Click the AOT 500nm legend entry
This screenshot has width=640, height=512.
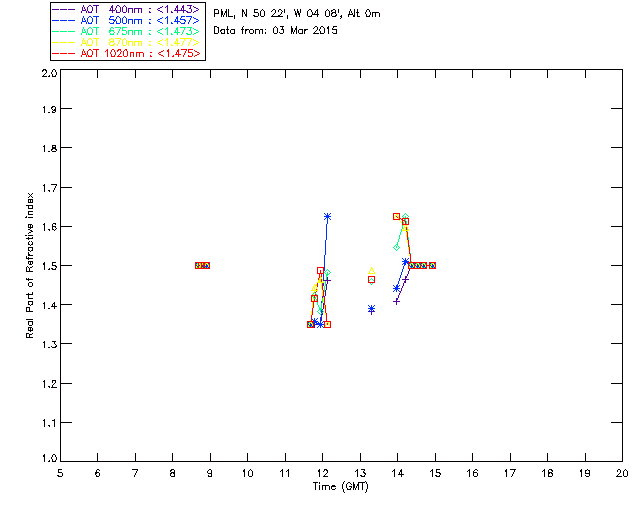(x=127, y=20)
